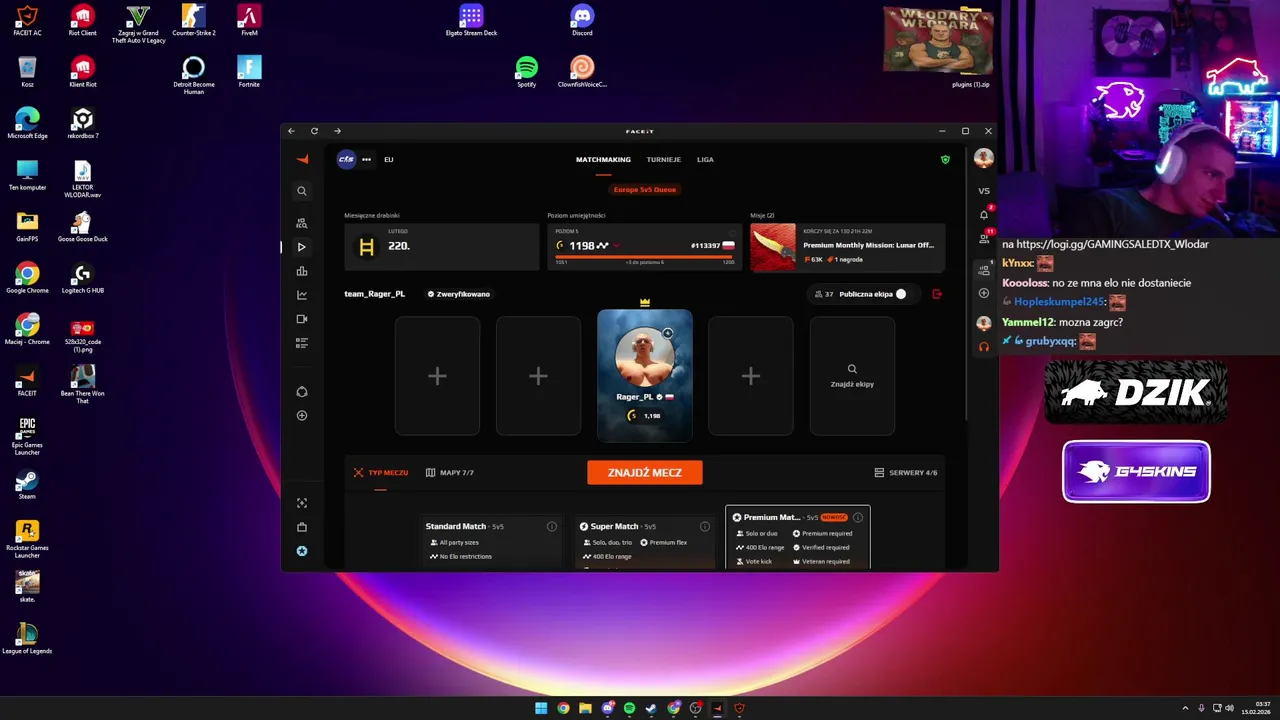The width and height of the screenshot is (1280, 720).
Task: Click the orange headset icon in right sidebar
Action: click(984, 347)
